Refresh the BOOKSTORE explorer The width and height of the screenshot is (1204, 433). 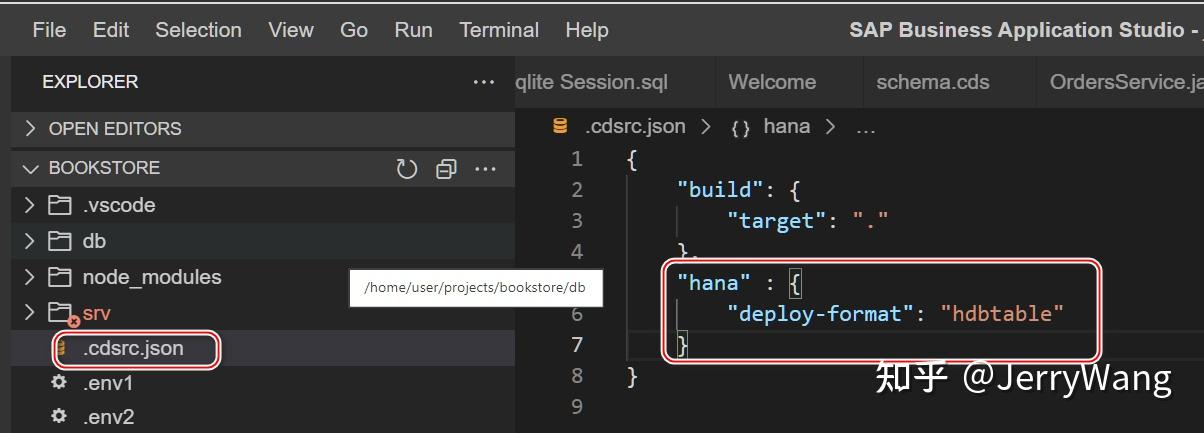click(x=406, y=168)
